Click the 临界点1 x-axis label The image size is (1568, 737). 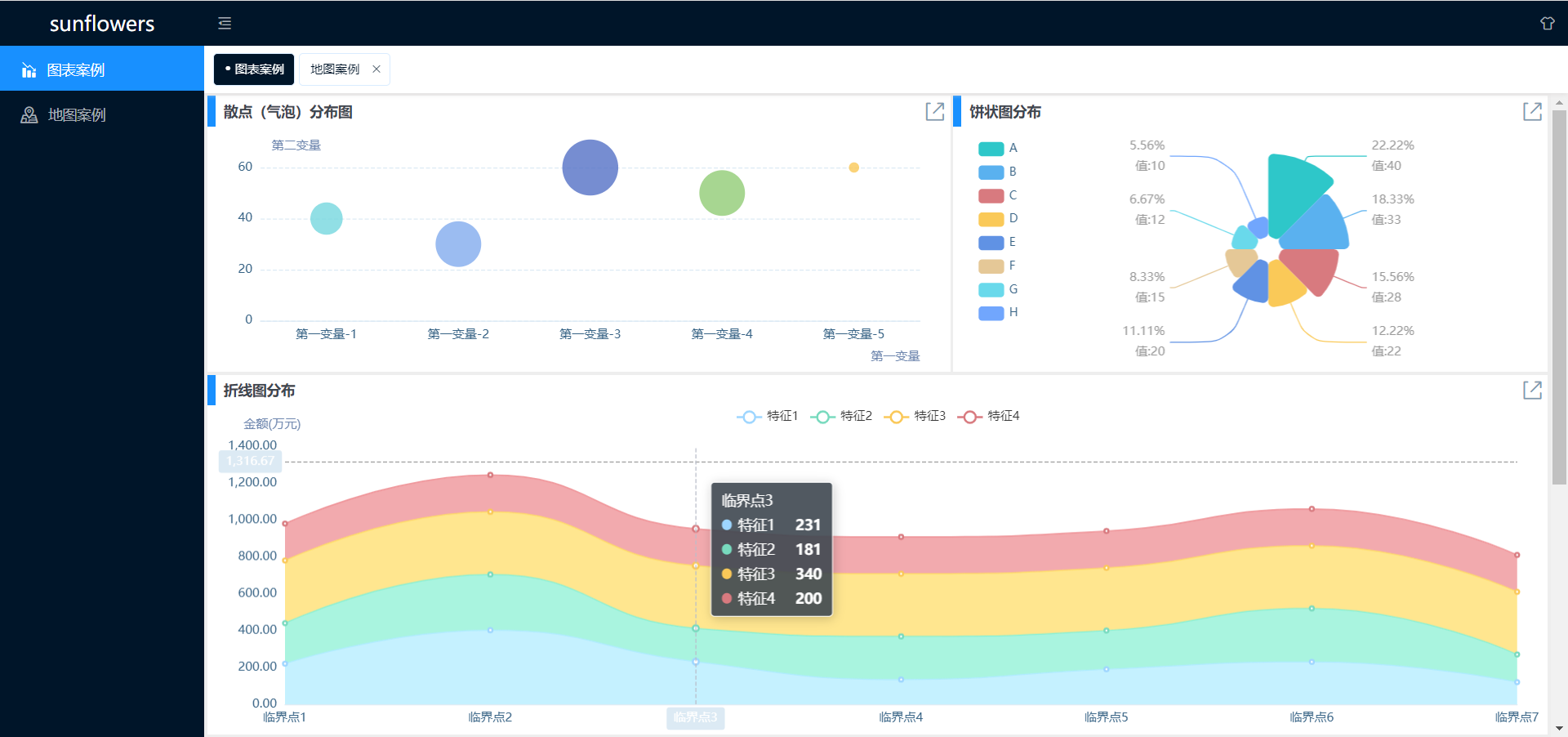coord(284,717)
